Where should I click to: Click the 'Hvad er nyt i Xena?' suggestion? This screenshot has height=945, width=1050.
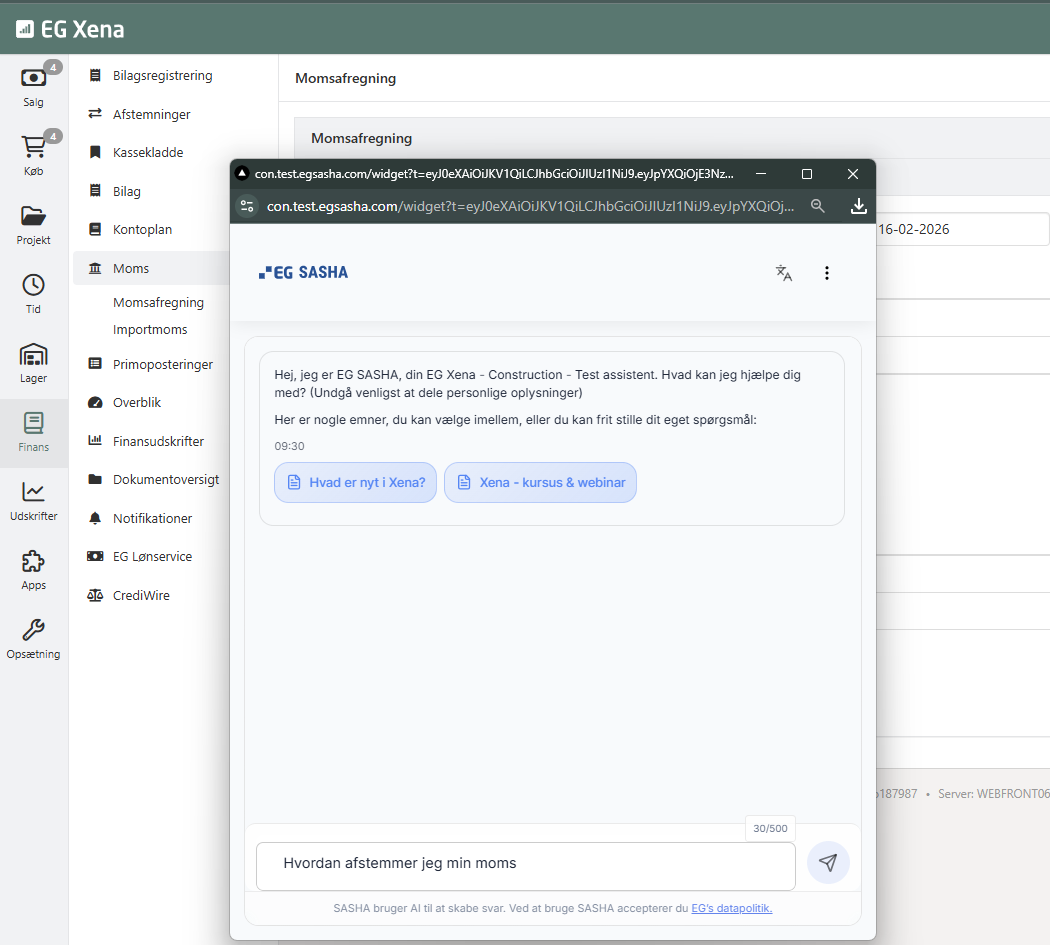coord(355,482)
